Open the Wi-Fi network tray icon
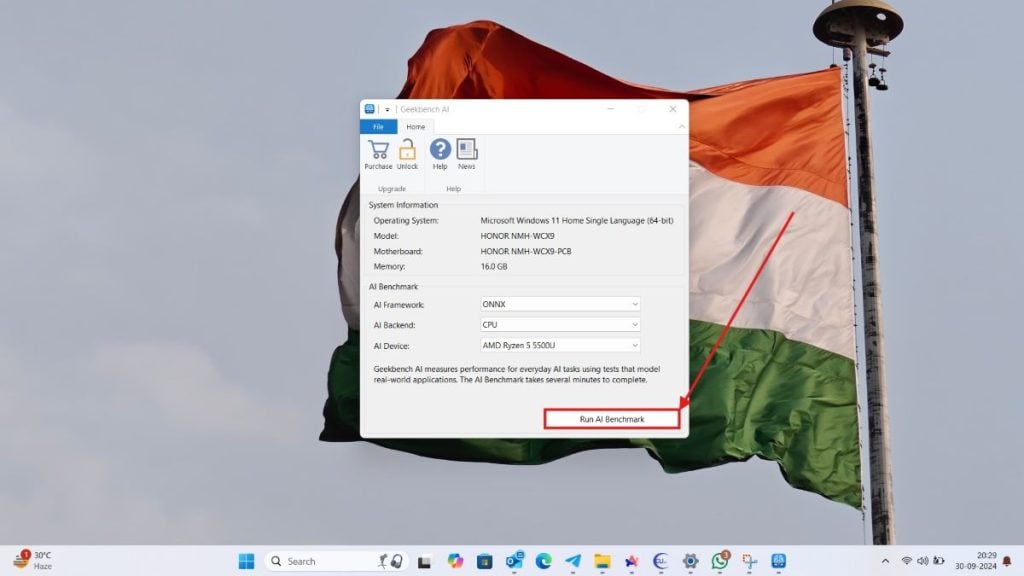Screen dimensions: 1024x576 coord(906,561)
